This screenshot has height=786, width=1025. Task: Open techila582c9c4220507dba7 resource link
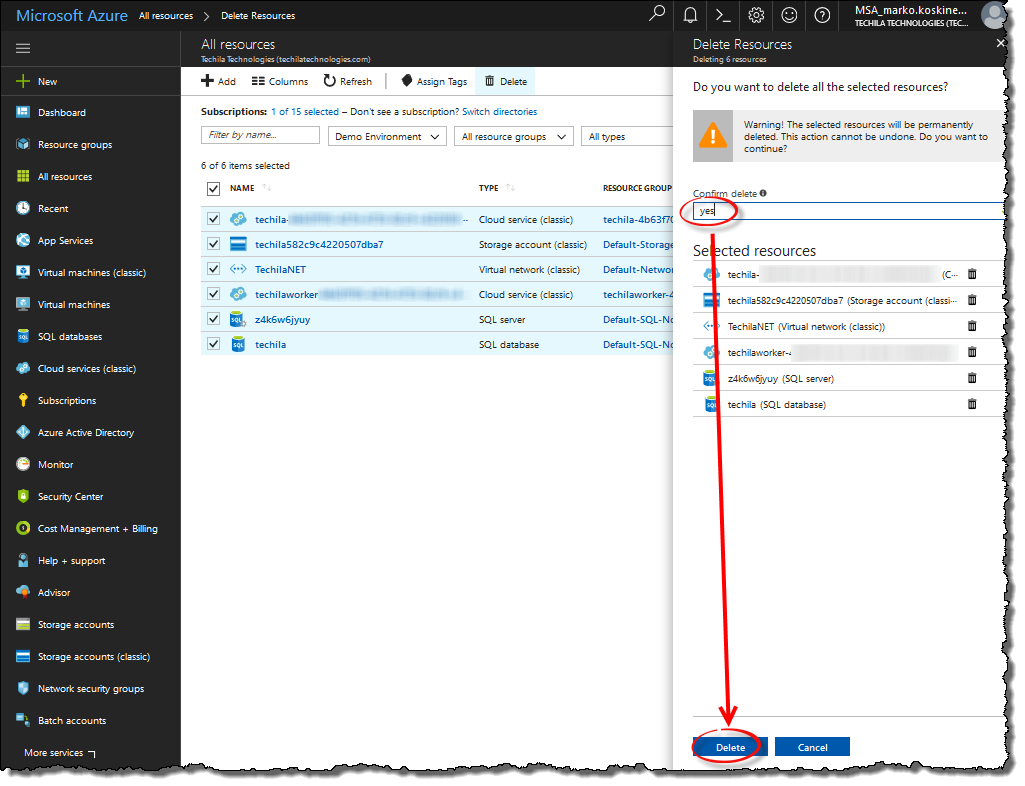click(319, 245)
